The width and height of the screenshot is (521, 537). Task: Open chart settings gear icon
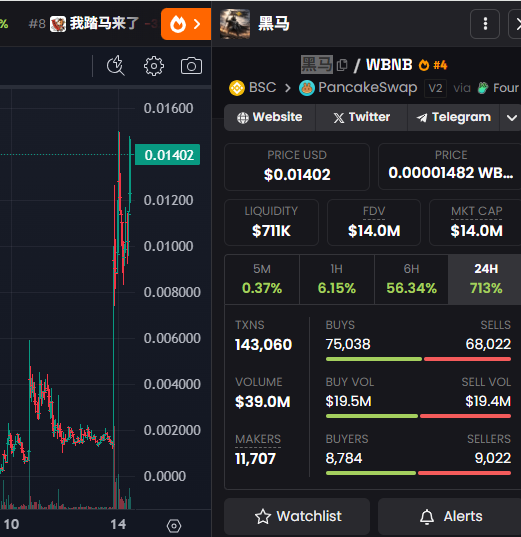click(154, 66)
